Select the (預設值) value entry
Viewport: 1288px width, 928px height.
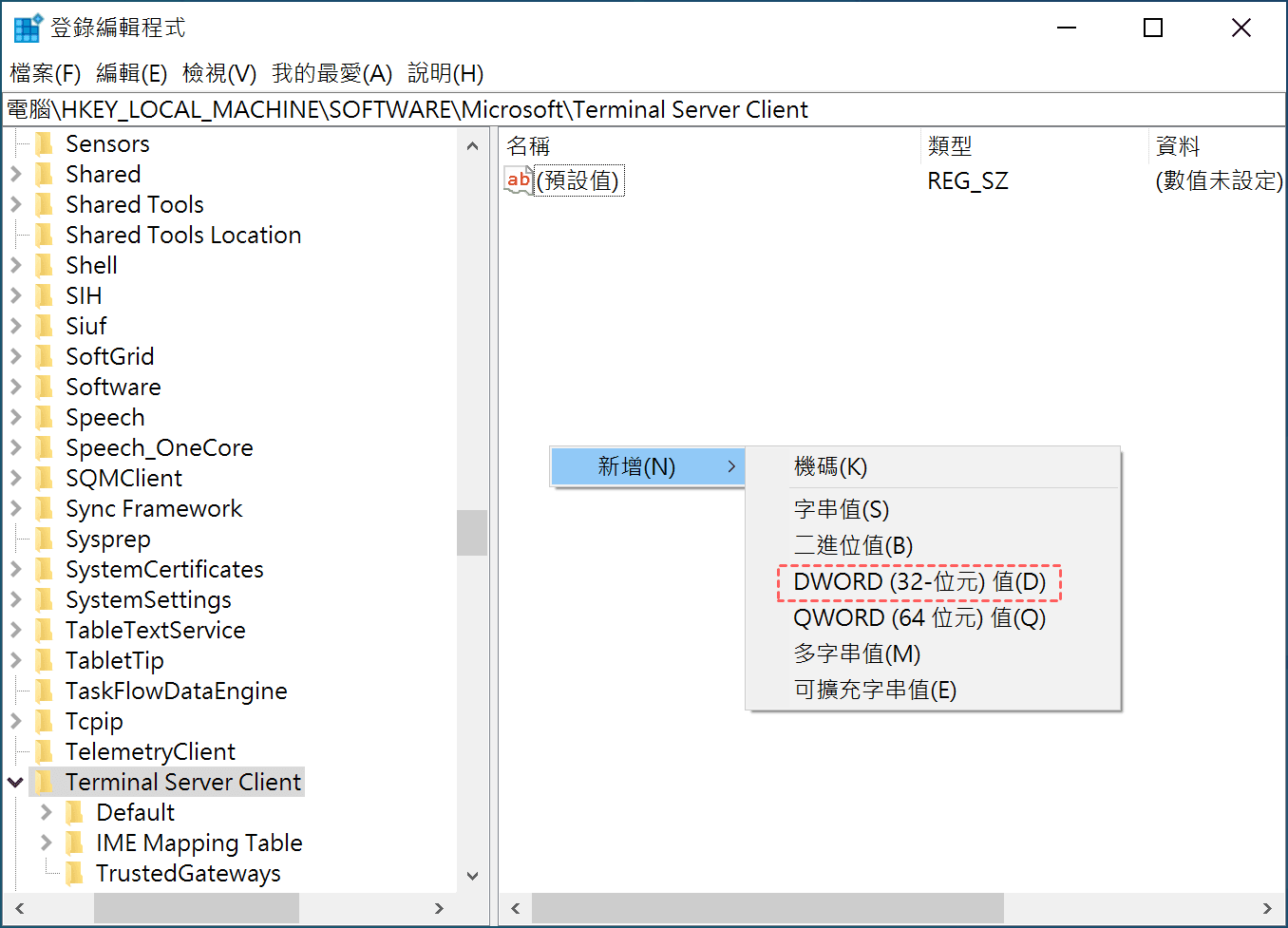click(x=578, y=180)
